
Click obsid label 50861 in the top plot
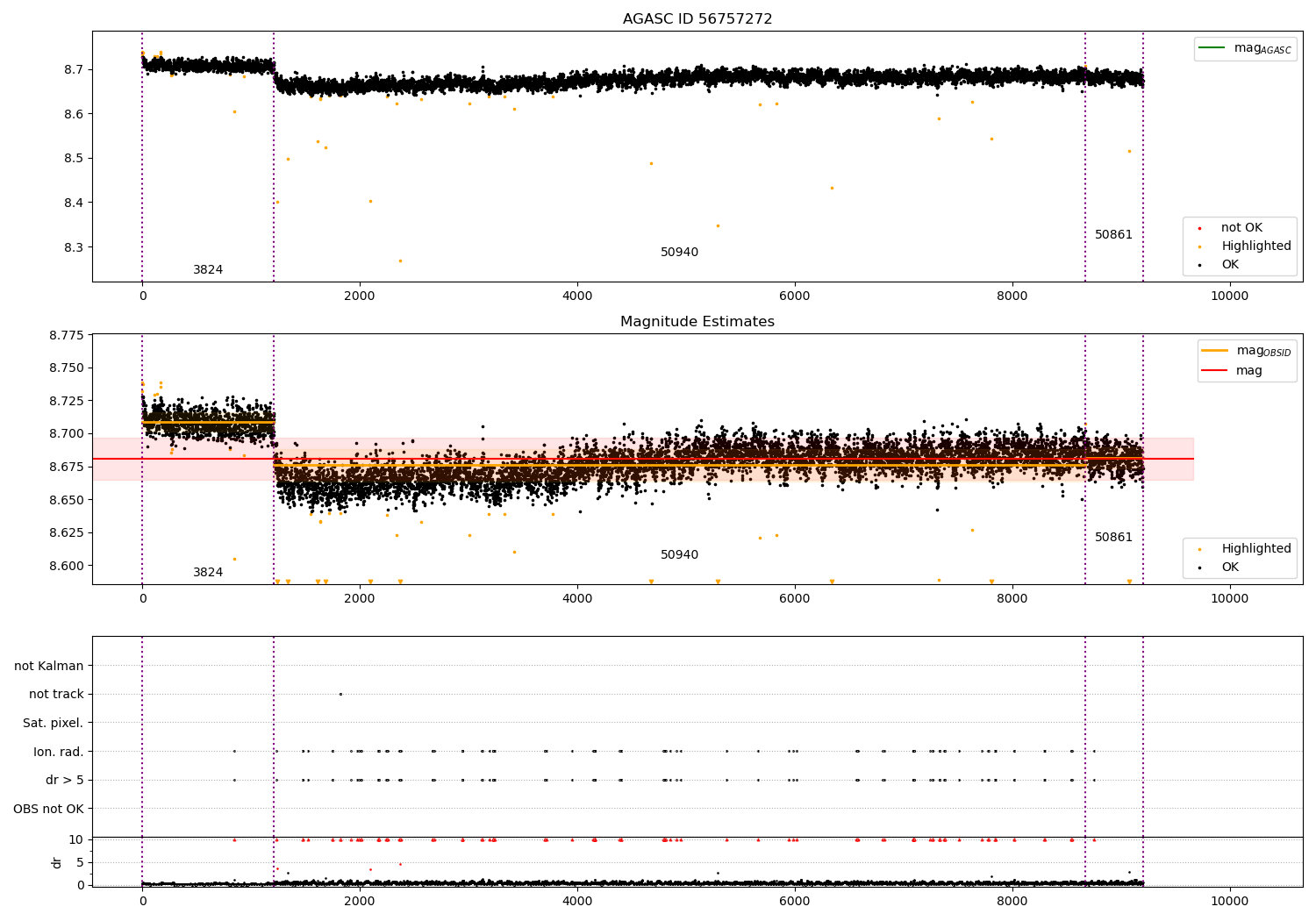1114,235
